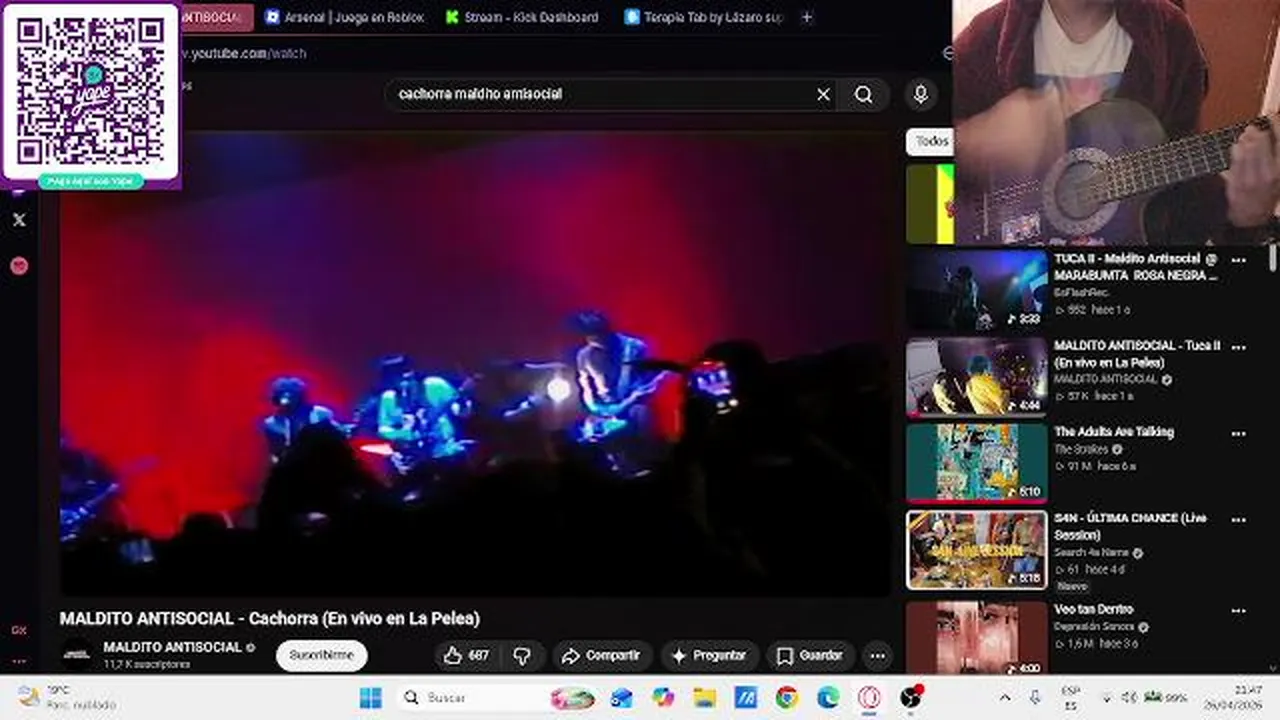Click 'Search 4a Name' channel name
Image resolution: width=1280 pixels, height=720 pixels.
1092,553
